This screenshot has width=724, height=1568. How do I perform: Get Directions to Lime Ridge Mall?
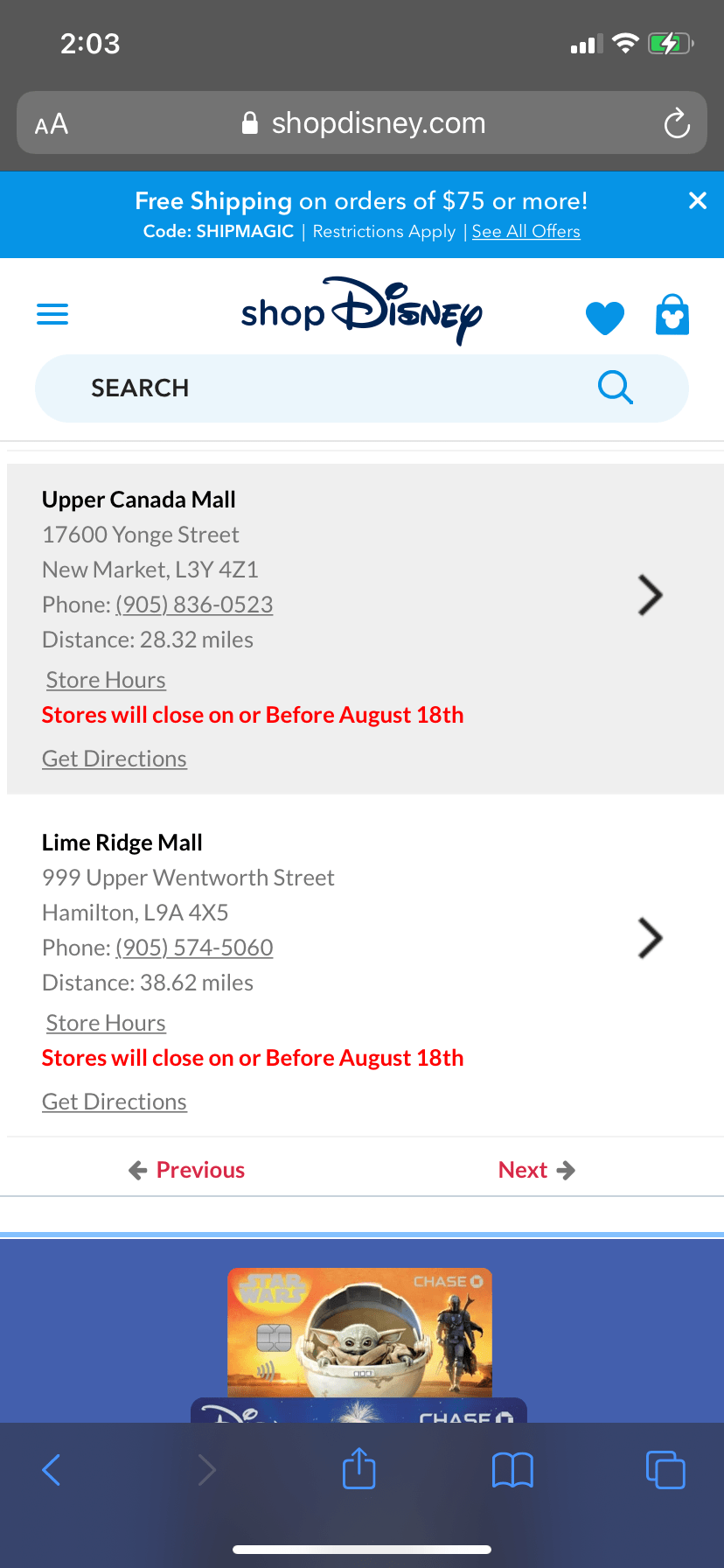point(115,1102)
